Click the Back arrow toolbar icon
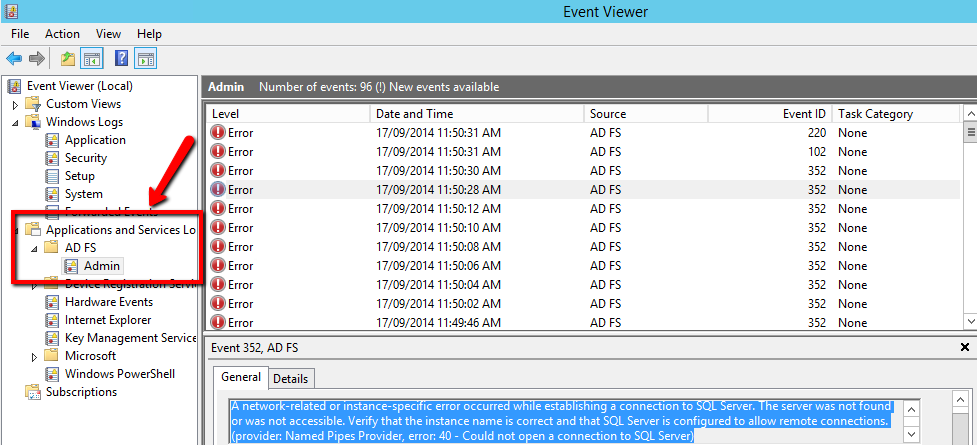Image resolution: width=977 pixels, height=445 pixels. pyautogui.click(x=14, y=59)
